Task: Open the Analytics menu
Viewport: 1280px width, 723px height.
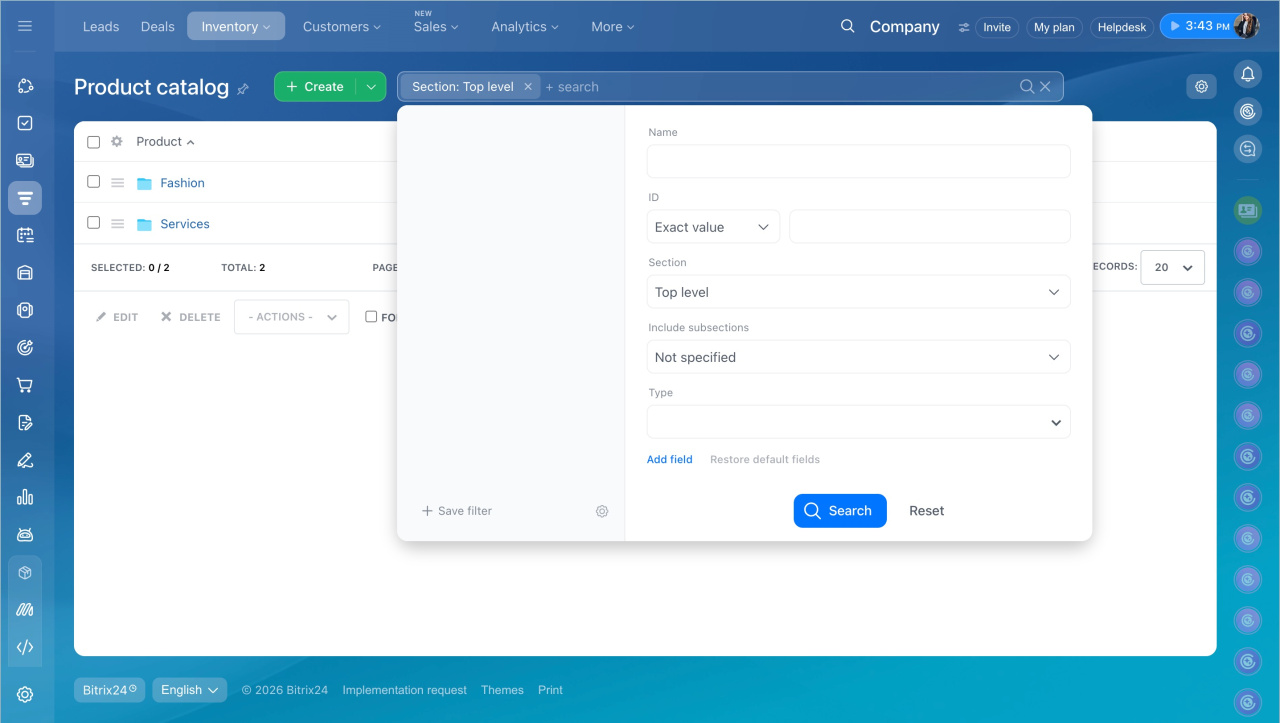Action: pos(524,27)
